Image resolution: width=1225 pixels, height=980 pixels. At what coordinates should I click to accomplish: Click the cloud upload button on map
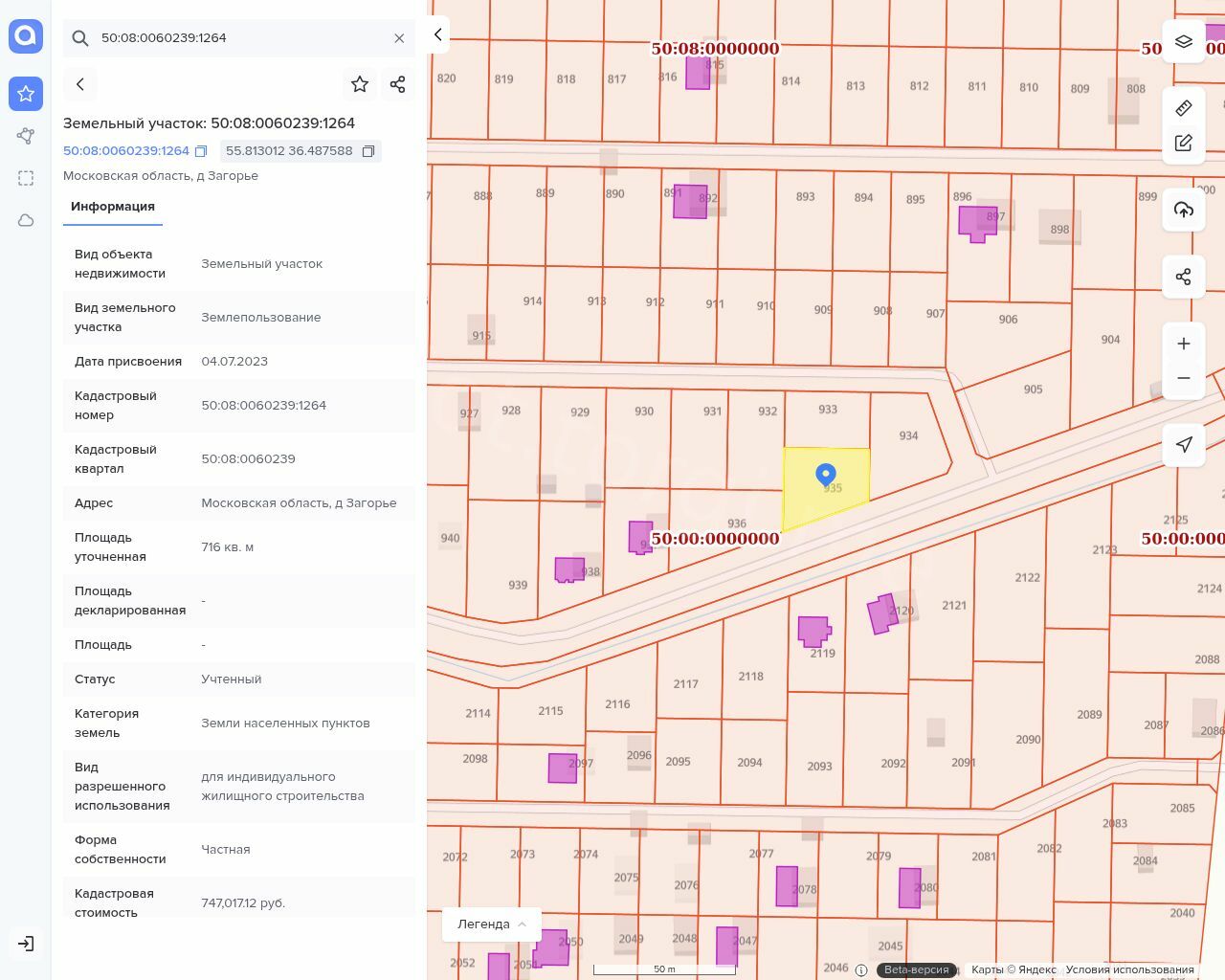pyautogui.click(x=1184, y=210)
